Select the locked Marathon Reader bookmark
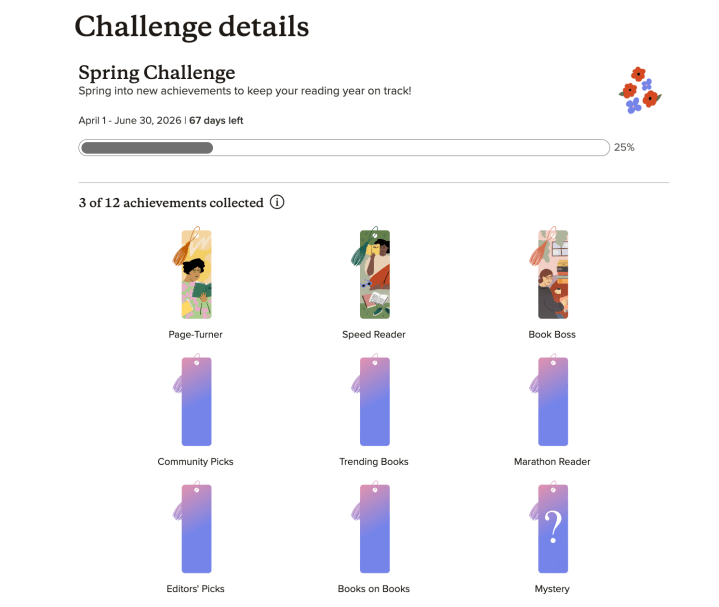The height and width of the screenshot is (607, 719). click(x=552, y=401)
